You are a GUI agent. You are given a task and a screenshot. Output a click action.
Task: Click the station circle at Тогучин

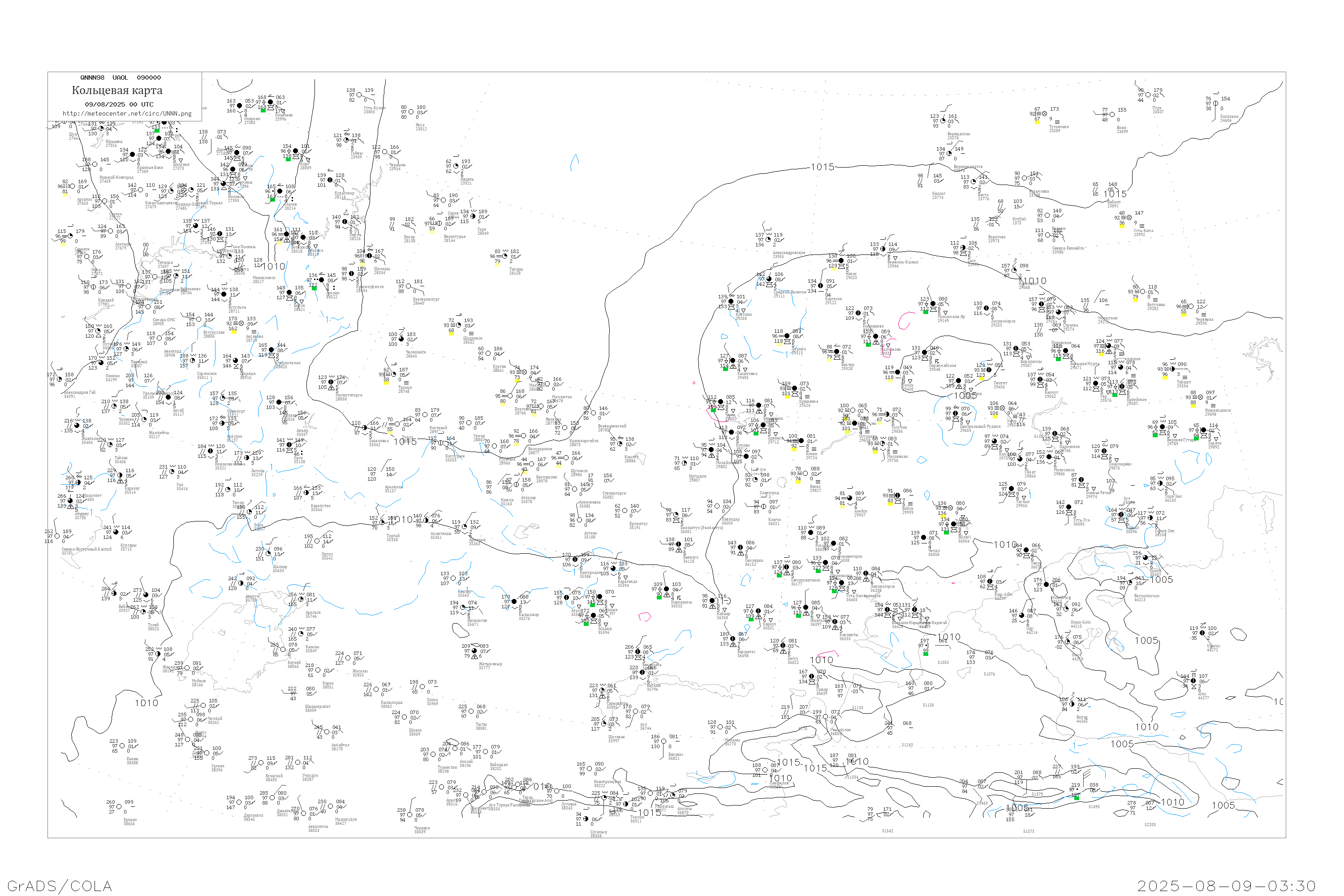[x=887, y=415]
